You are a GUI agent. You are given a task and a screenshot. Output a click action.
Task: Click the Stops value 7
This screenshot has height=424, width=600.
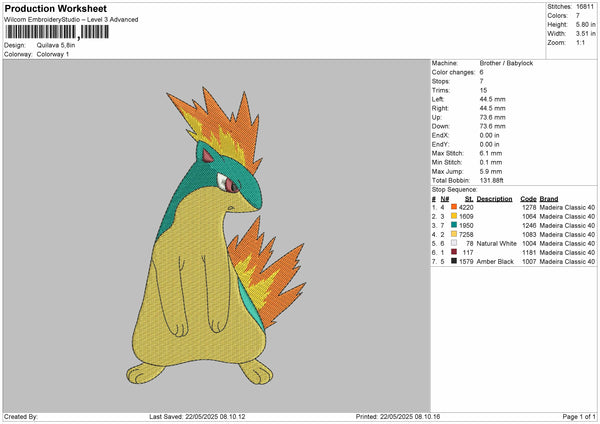click(x=481, y=81)
